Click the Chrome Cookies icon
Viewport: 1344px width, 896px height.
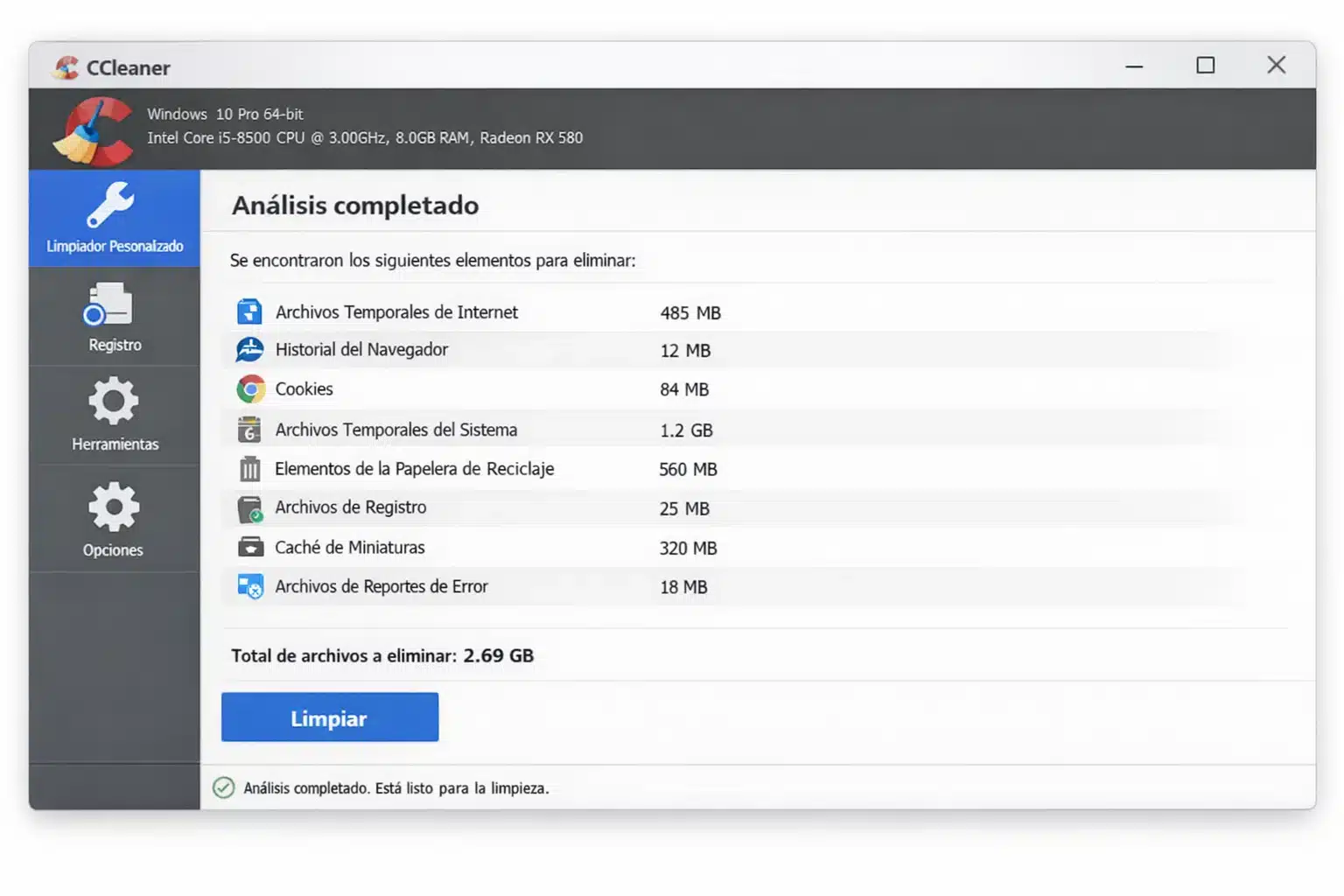coord(250,388)
